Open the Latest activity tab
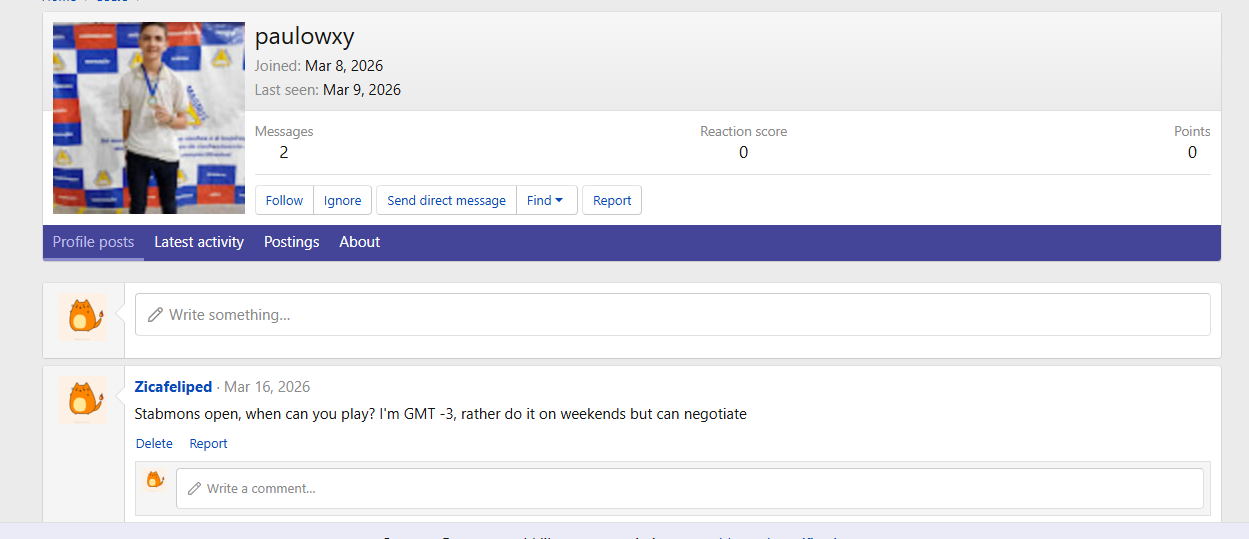 tap(199, 242)
